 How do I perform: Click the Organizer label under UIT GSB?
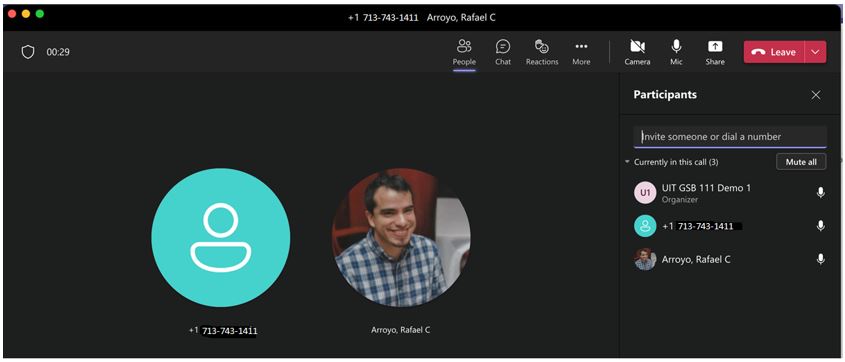click(x=680, y=200)
